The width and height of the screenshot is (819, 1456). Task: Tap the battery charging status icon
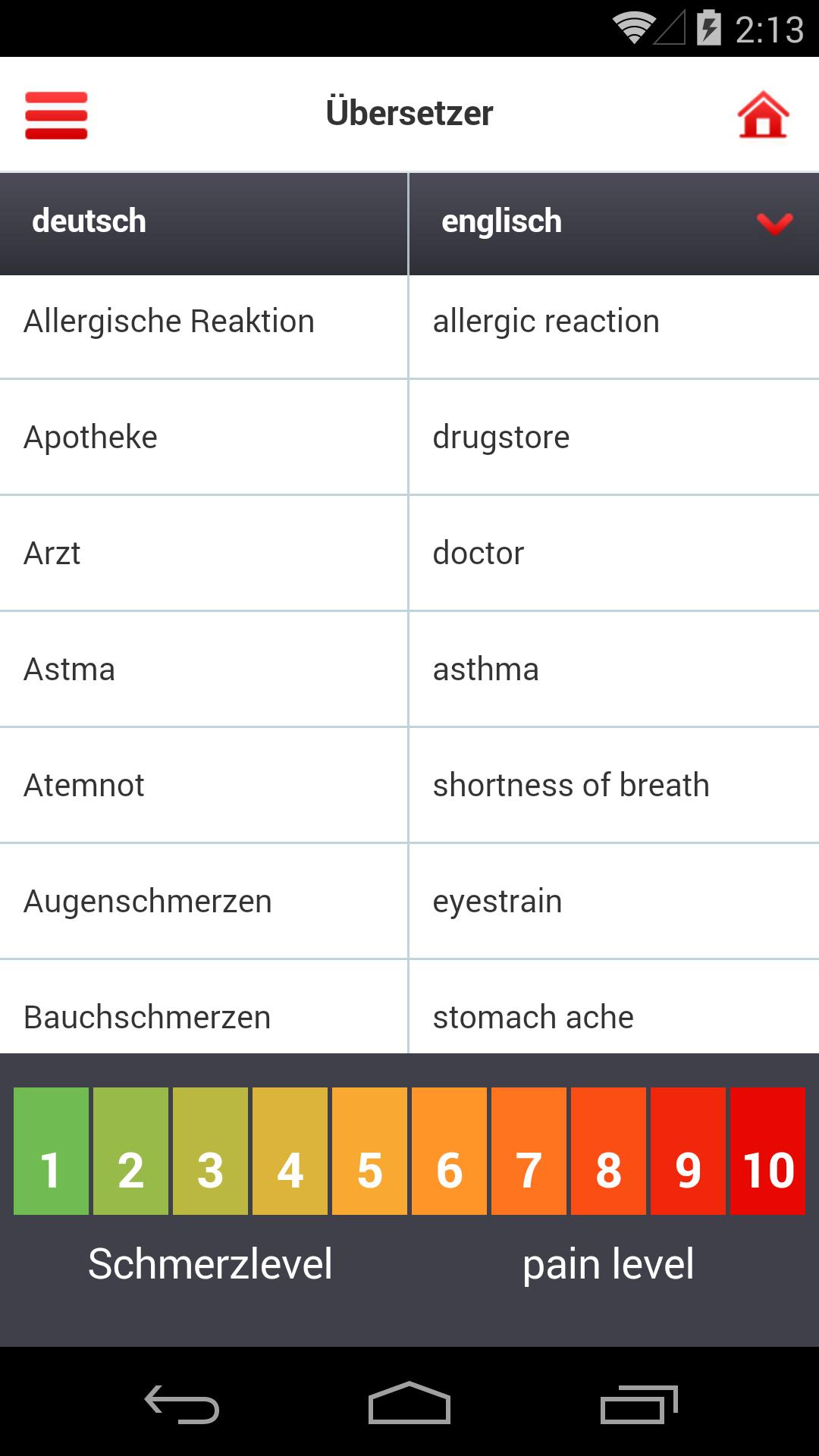coord(708,29)
